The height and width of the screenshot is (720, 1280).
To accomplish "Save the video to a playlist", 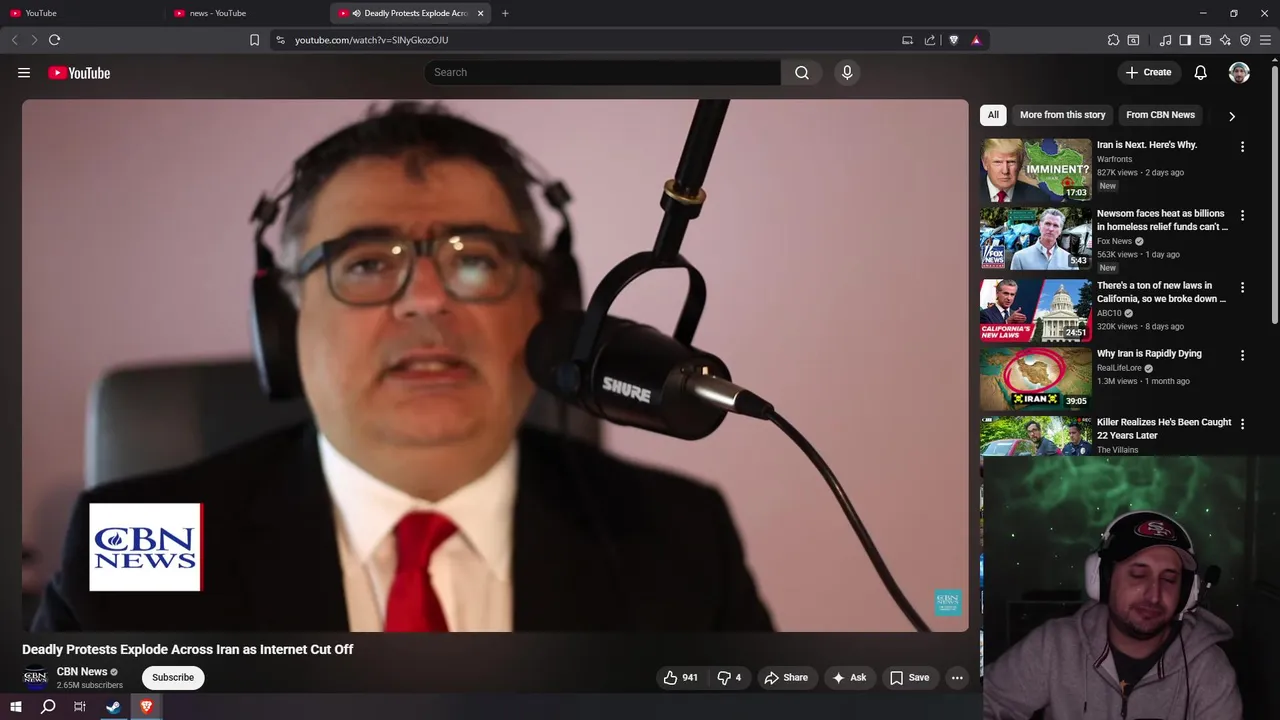I will (x=909, y=677).
